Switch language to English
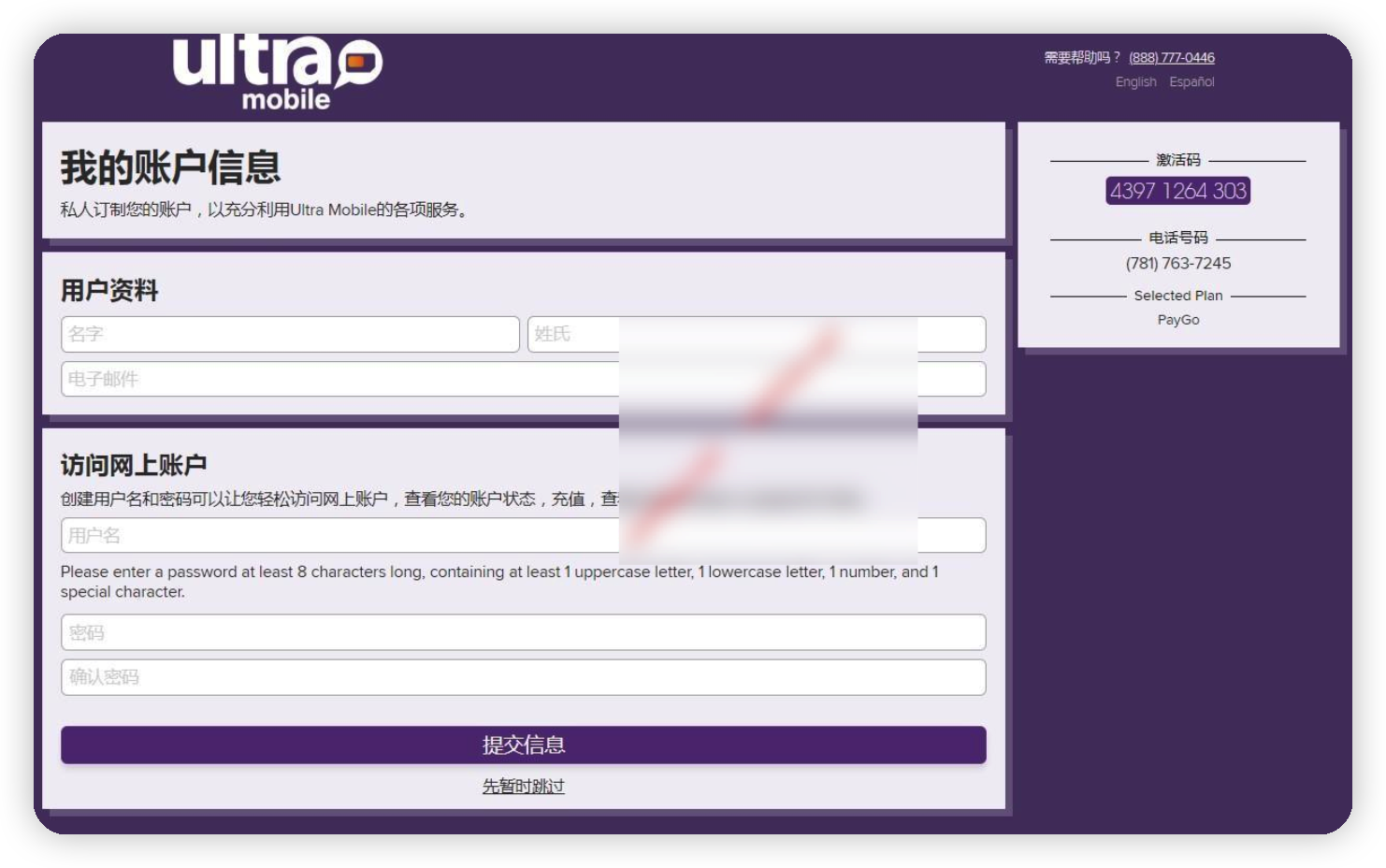 tap(1135, 82)
